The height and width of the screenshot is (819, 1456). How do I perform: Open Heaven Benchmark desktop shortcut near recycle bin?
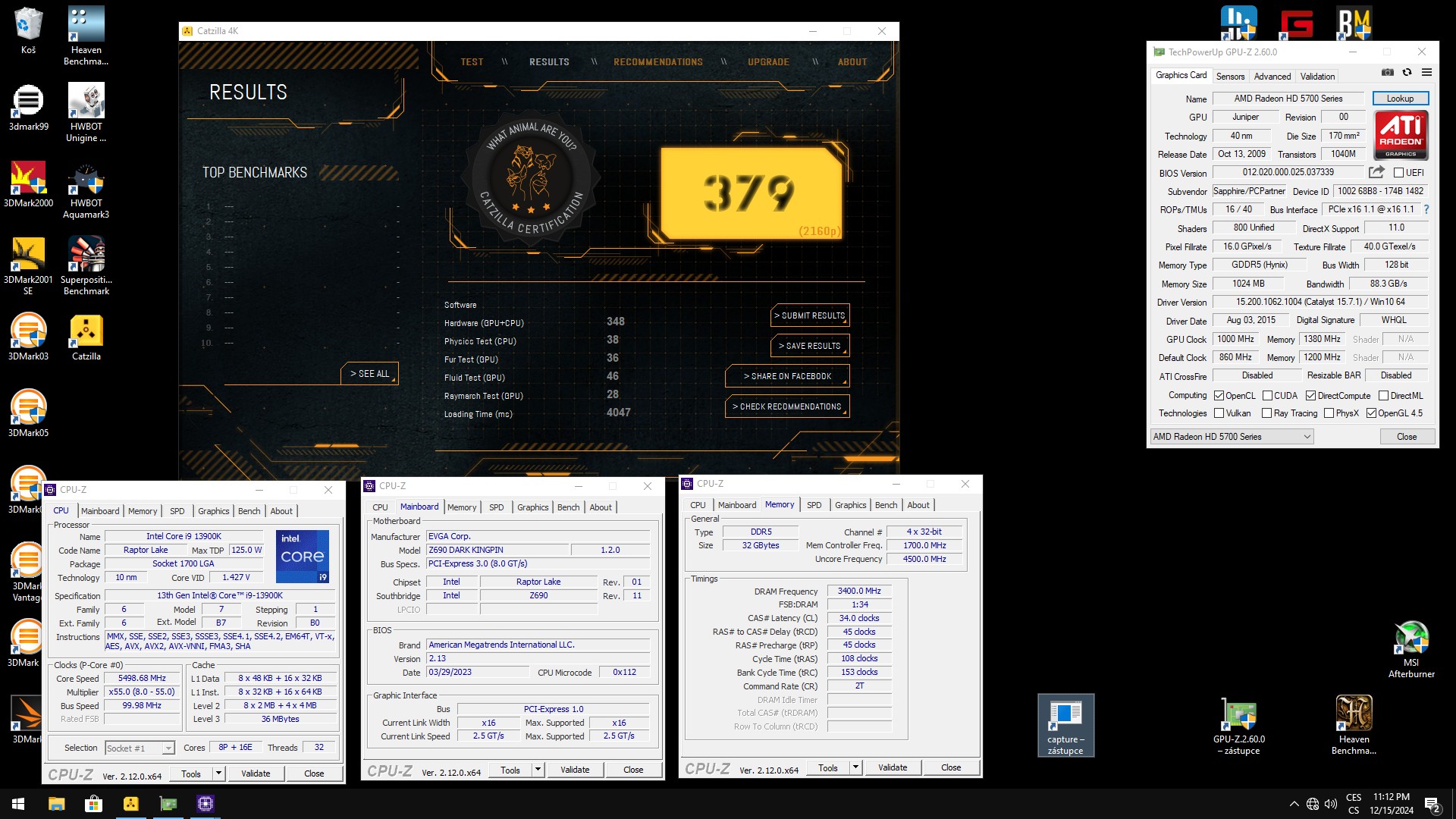pyautogui.click(x=86, y=36)
